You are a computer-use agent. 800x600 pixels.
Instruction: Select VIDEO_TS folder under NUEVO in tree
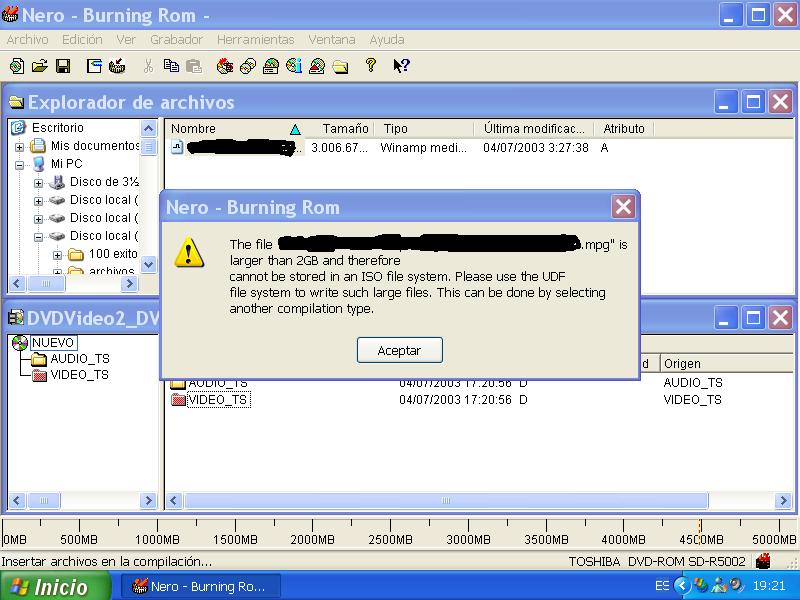pos(80,375)
